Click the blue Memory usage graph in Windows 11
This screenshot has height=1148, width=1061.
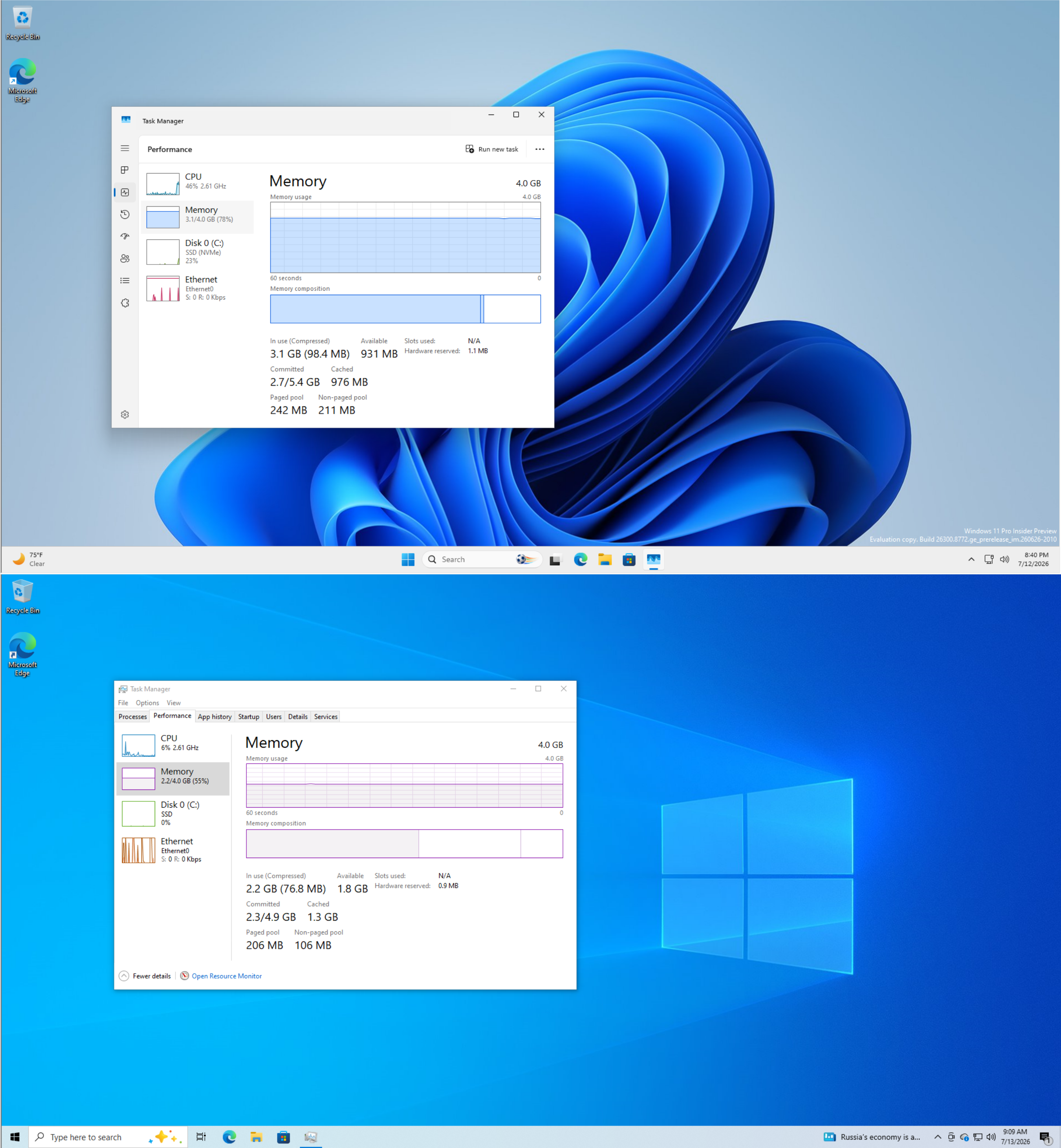[x=405, y=237]
